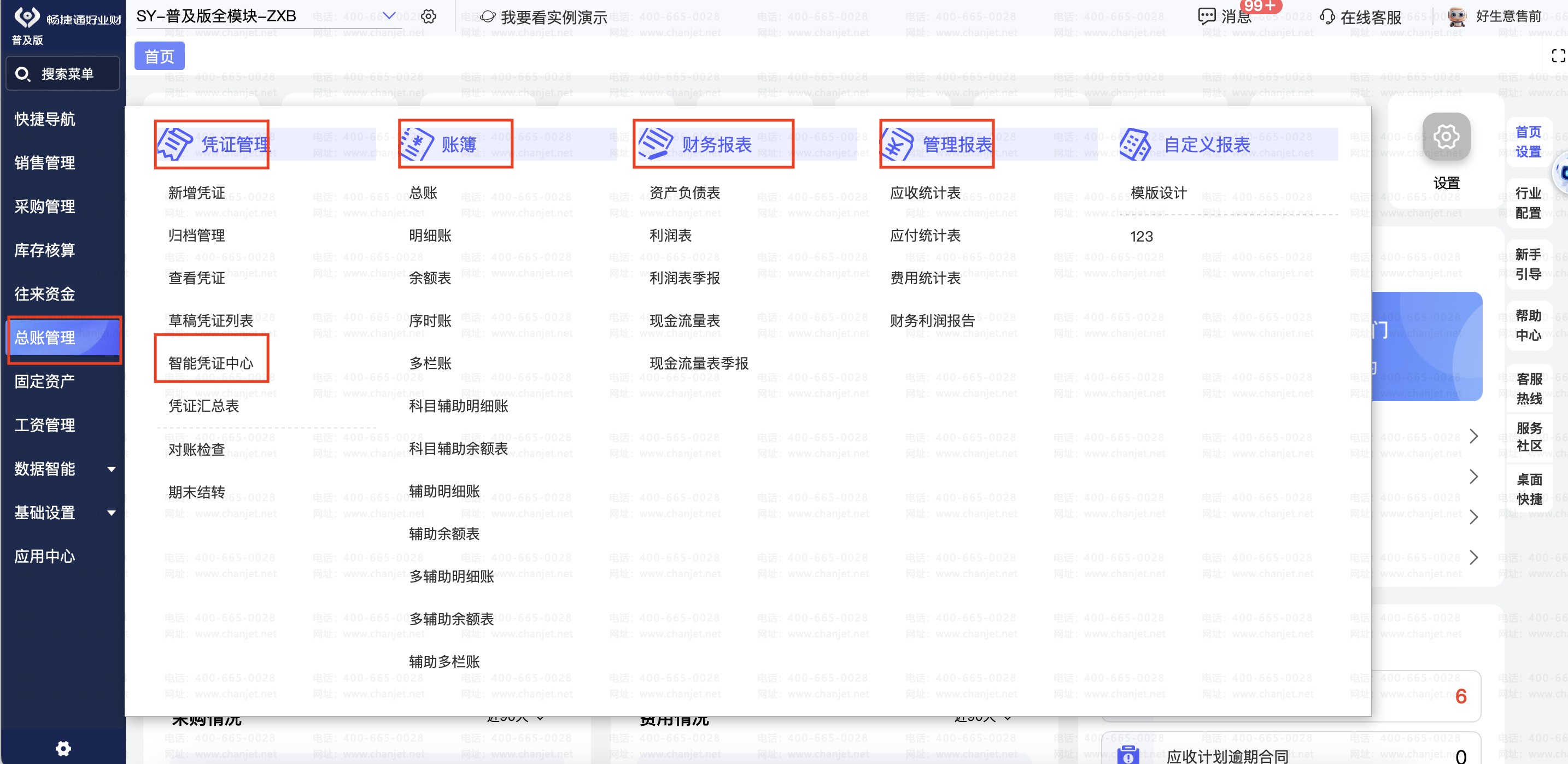This screenshot has width=1568, height=764.
Task: Open 明细账 link
Action: click(x=430, y=236)
